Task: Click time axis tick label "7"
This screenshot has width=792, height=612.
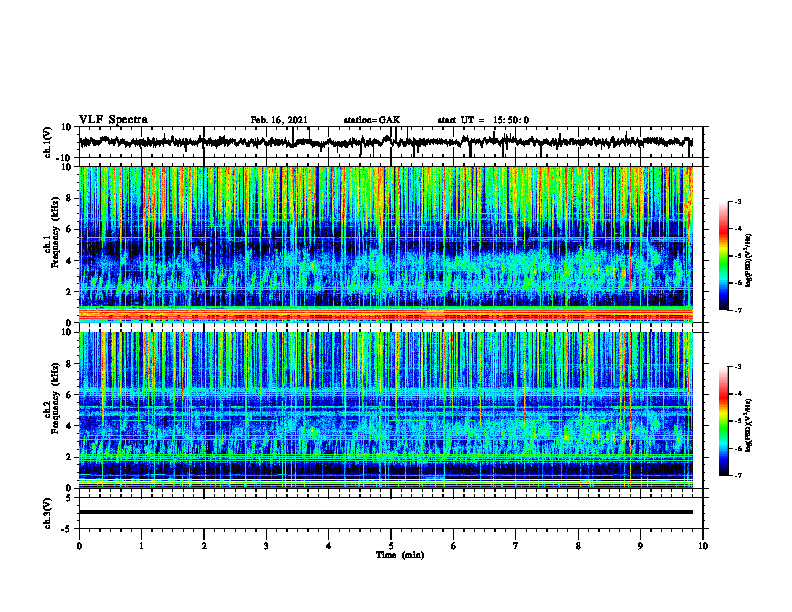Action: [x=516, y=546]
